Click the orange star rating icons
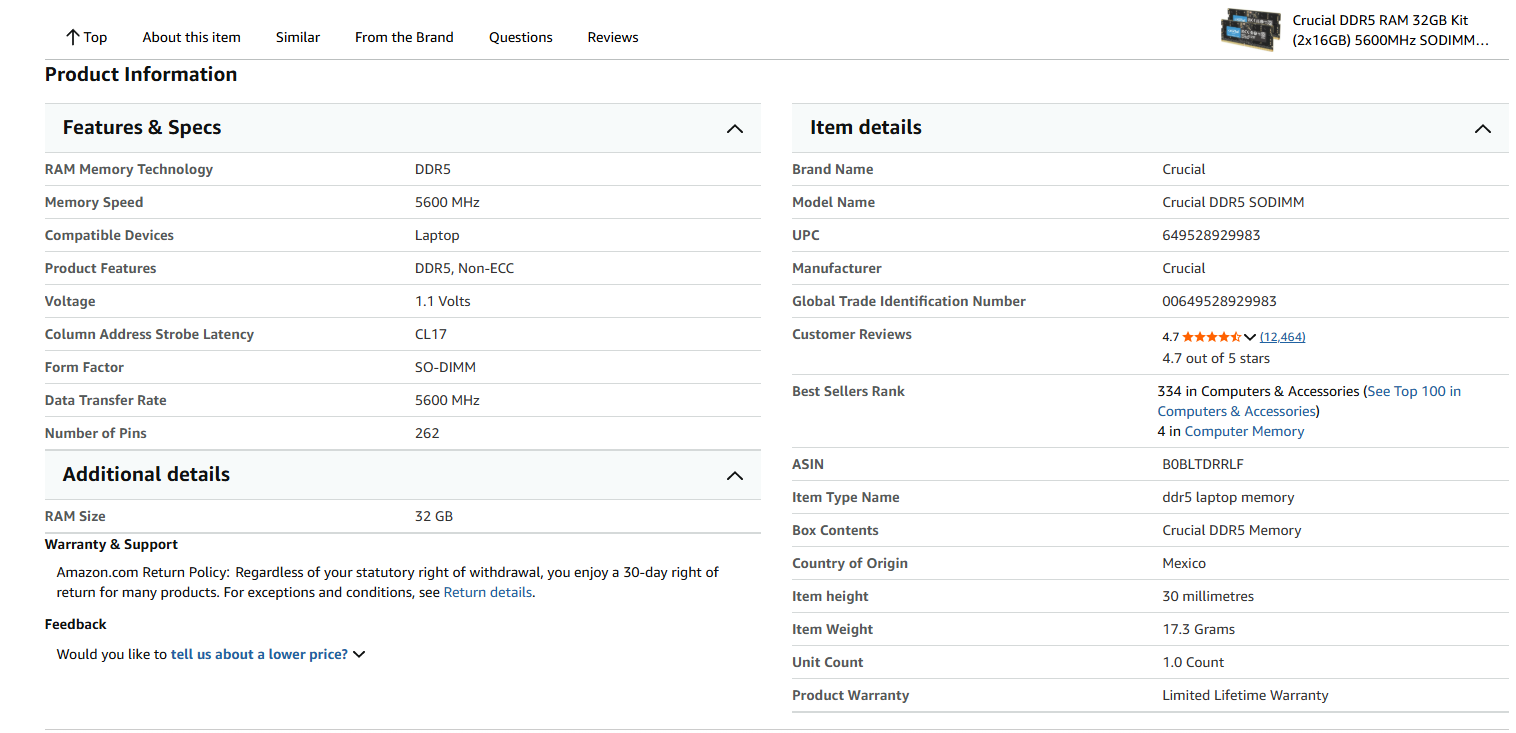 tap(1211, 337)
